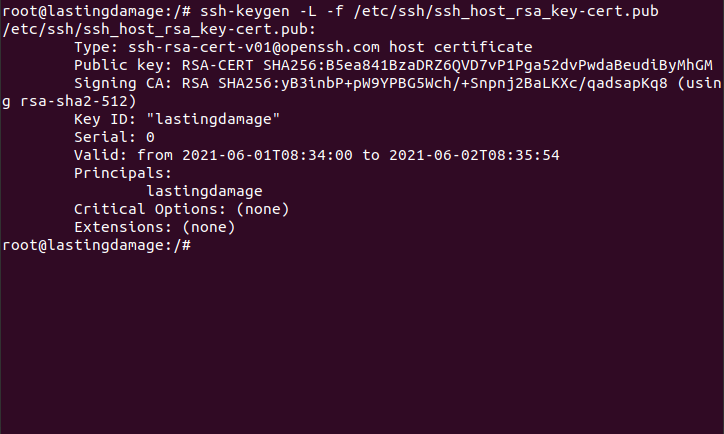Click the Key ID "lastingdamage" value
This screenshot has width=724, height=434.
[x=213, y=119]
